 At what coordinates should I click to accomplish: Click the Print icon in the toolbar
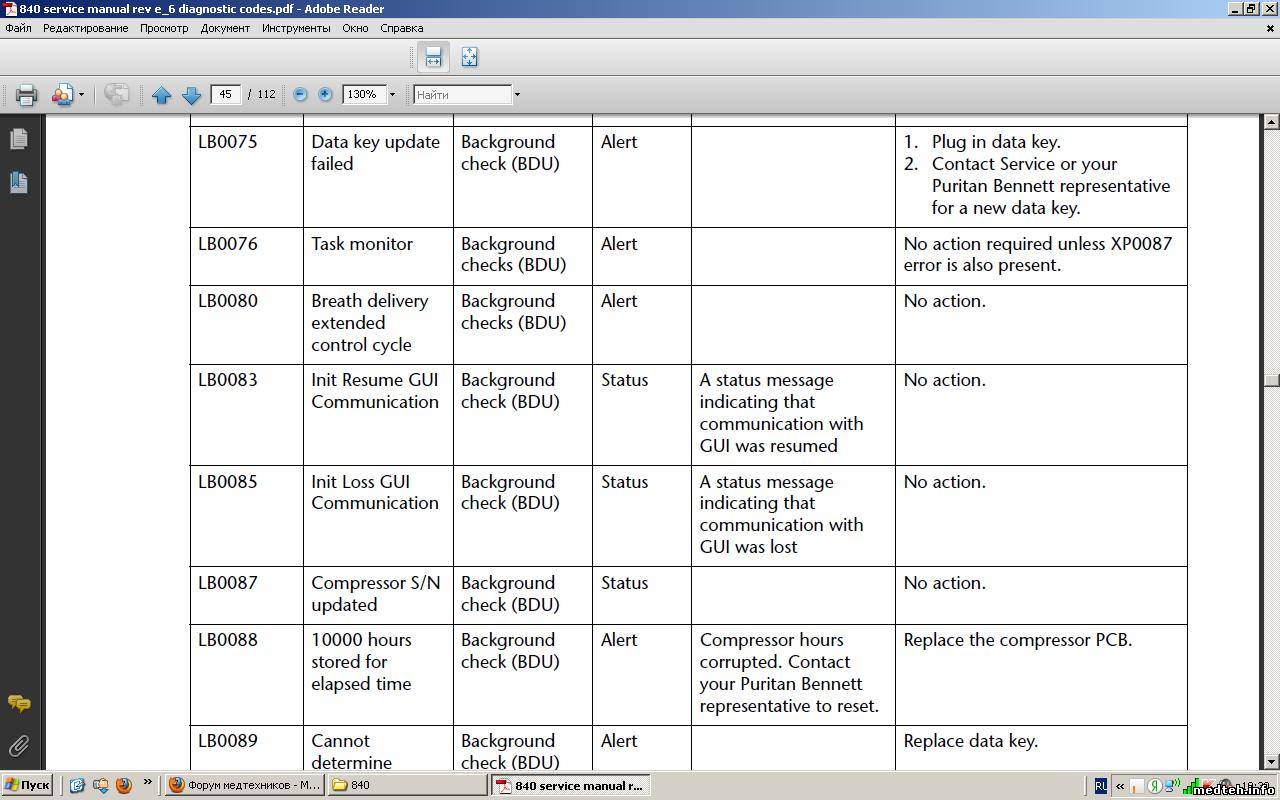point(26,95)
